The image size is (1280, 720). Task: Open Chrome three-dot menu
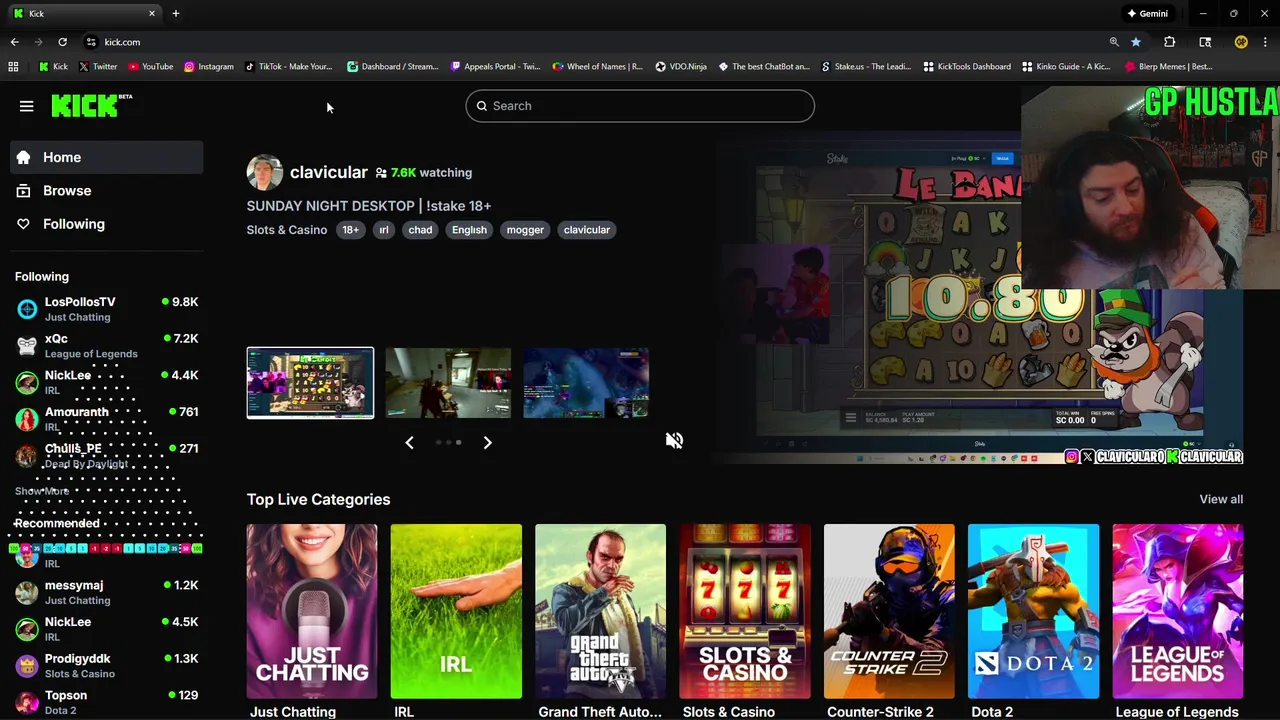(1265, 42)
